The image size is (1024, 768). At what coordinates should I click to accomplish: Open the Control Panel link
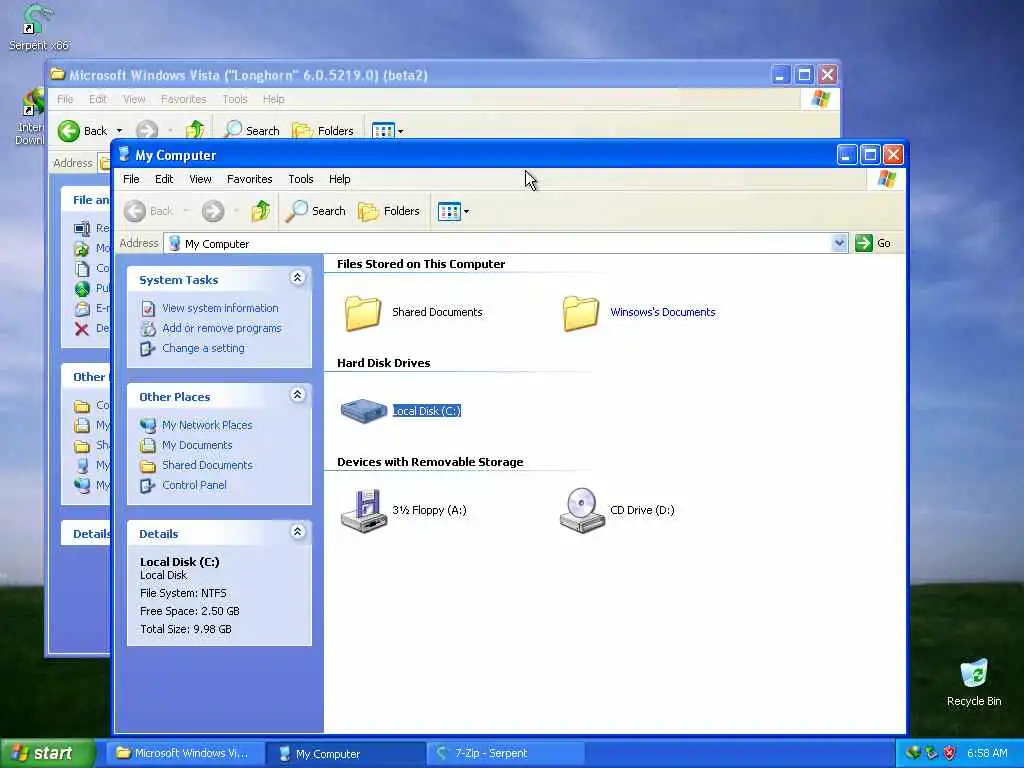click(194, 486)
